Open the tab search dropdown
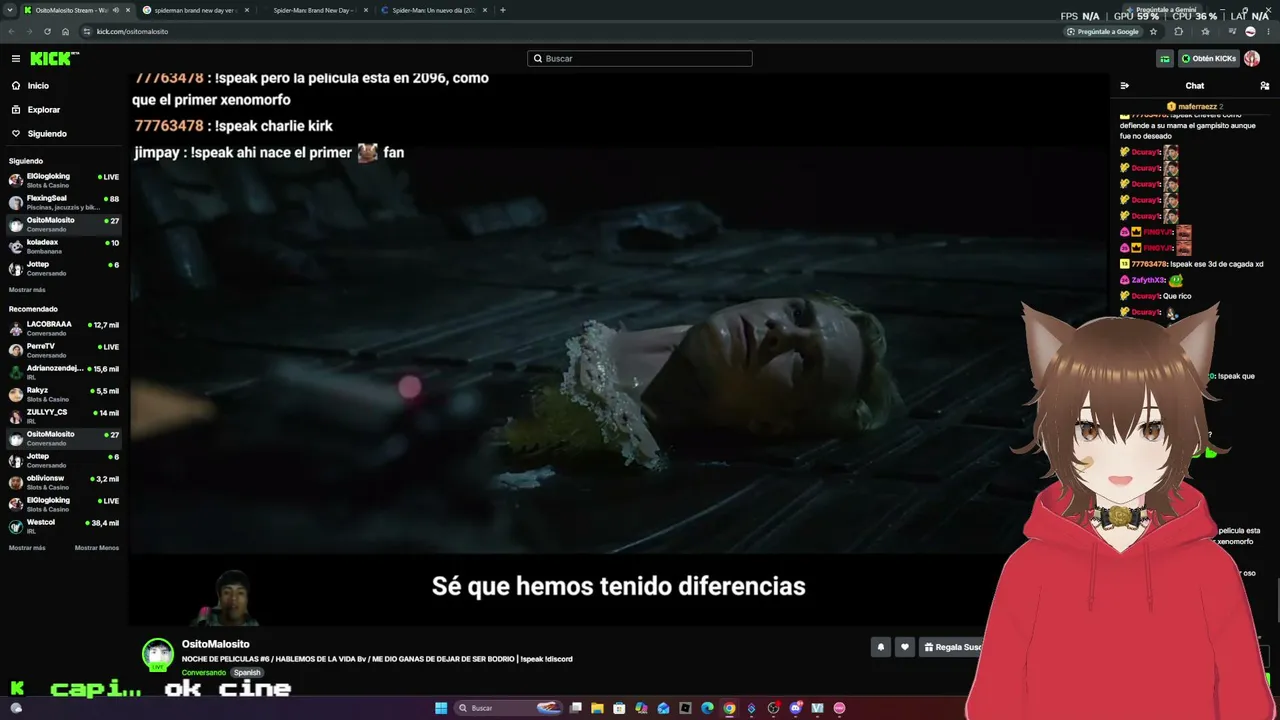Image resolution: width=1280 pixels, height=720 pixels. [9, 10]
